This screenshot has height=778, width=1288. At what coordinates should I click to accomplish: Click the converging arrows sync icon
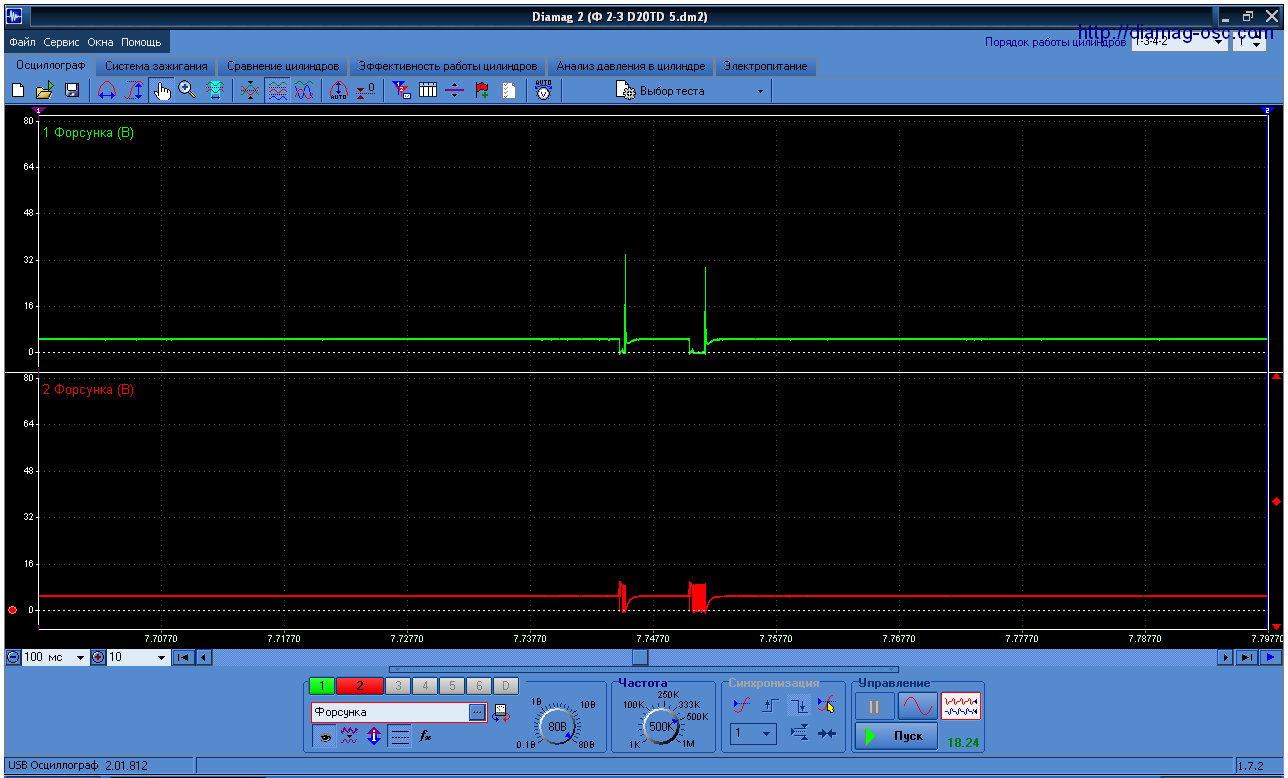click(826, 734)
